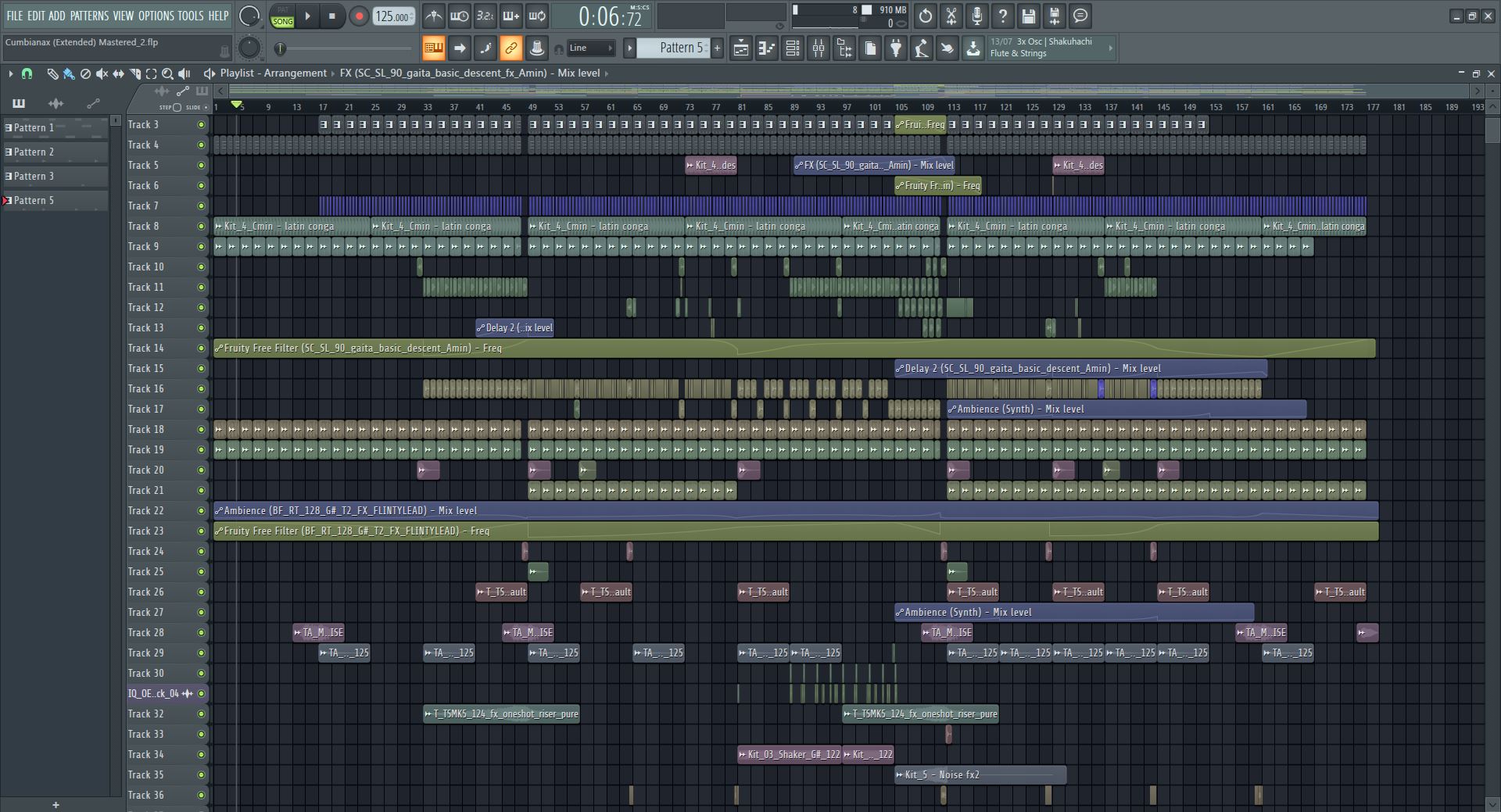Click the red record button
Screen dimensions: 1501x812
click(x=359, y=16)
